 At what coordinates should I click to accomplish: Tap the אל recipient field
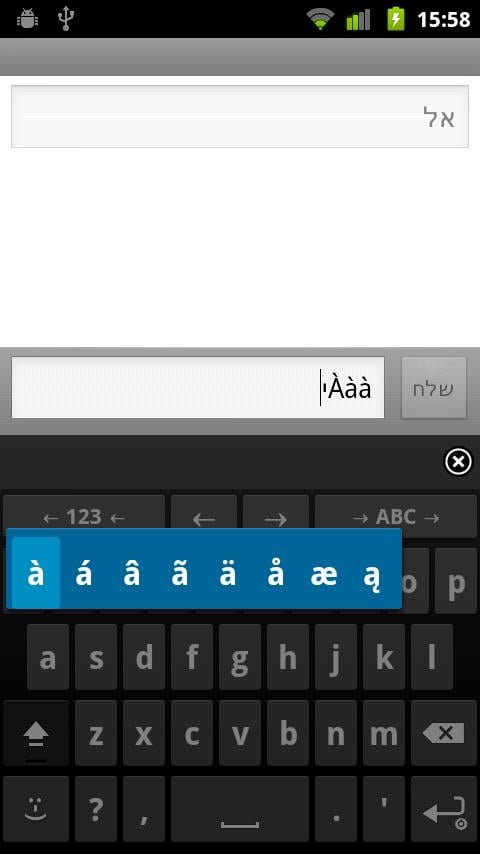pos(240,117)
